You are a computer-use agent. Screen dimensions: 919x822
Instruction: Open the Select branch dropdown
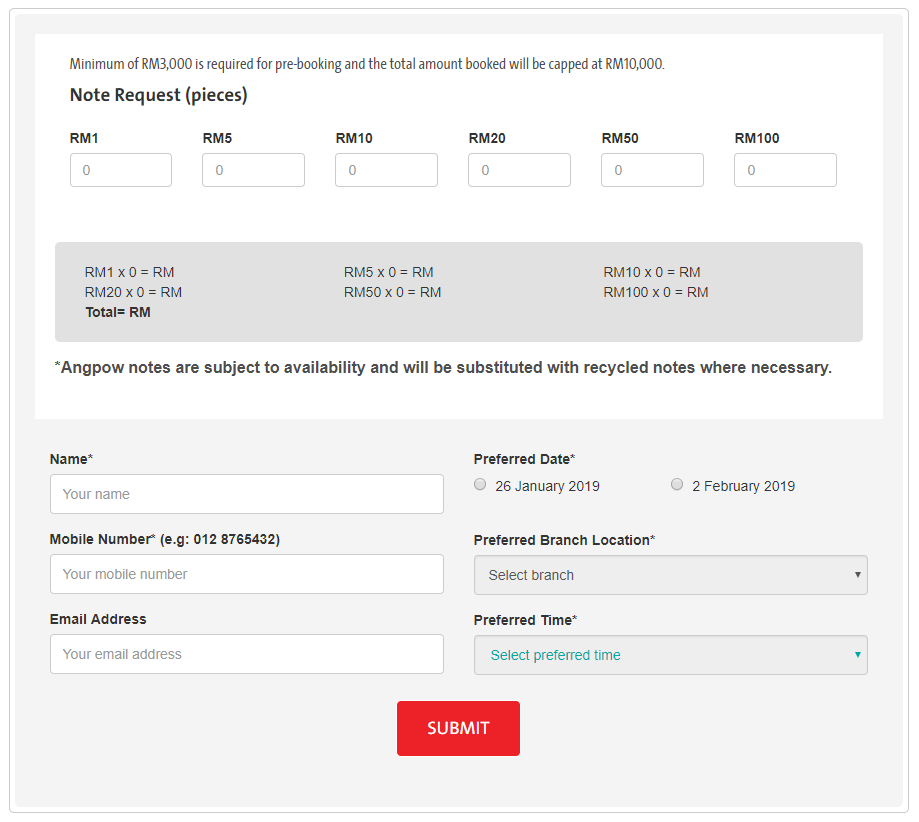[670, 575]
